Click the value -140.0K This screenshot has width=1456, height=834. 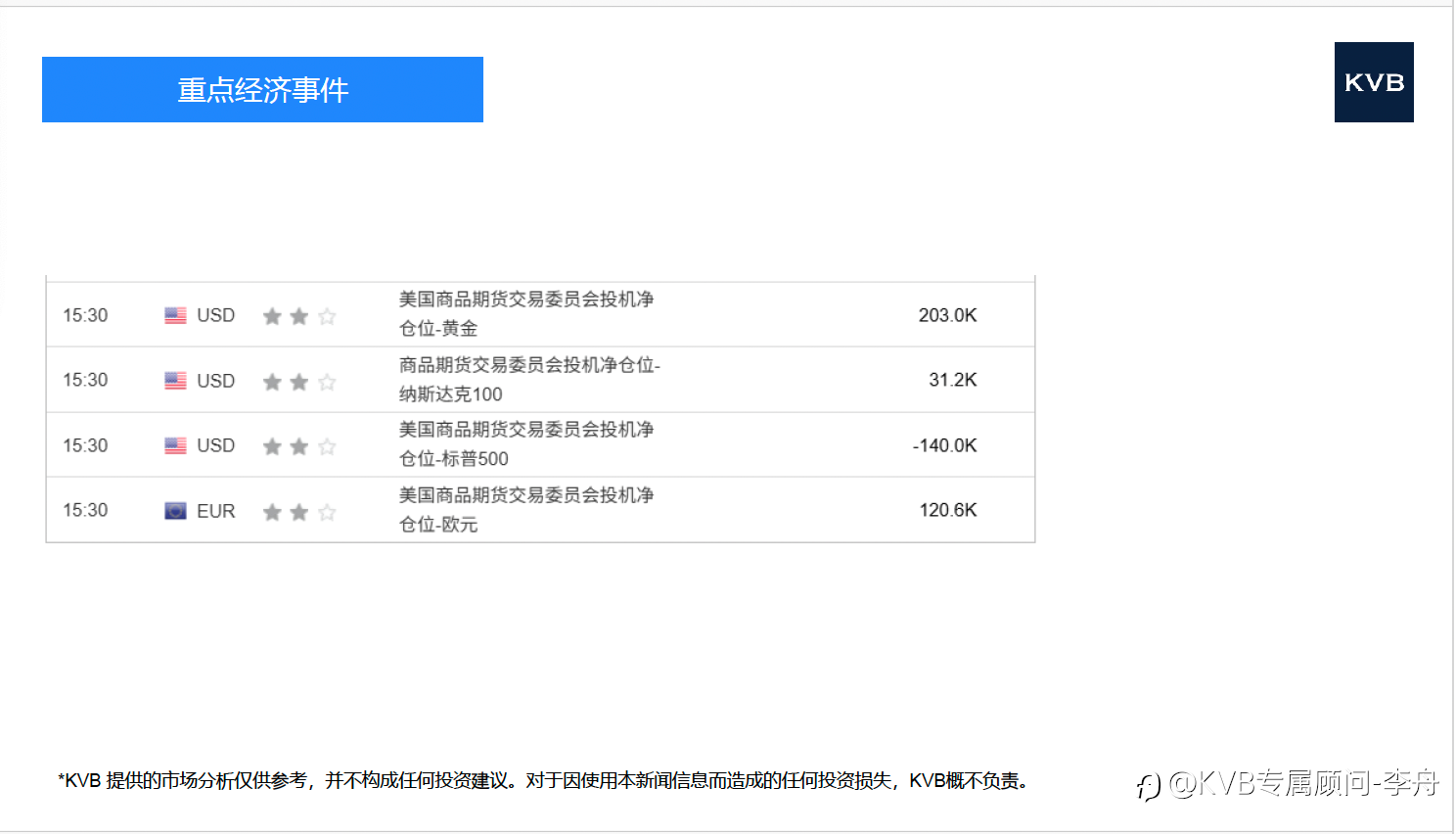pyautogui.click(x=944, y=445)
